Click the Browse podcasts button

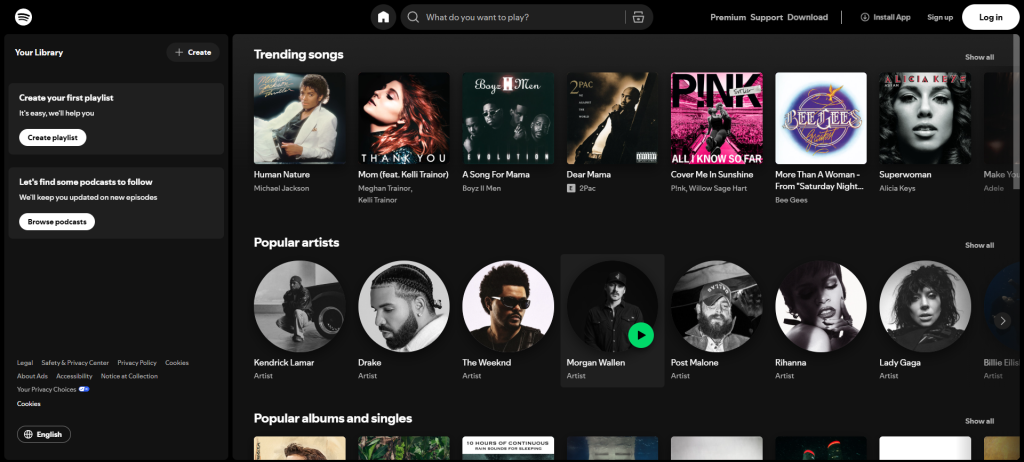point(57,222)
